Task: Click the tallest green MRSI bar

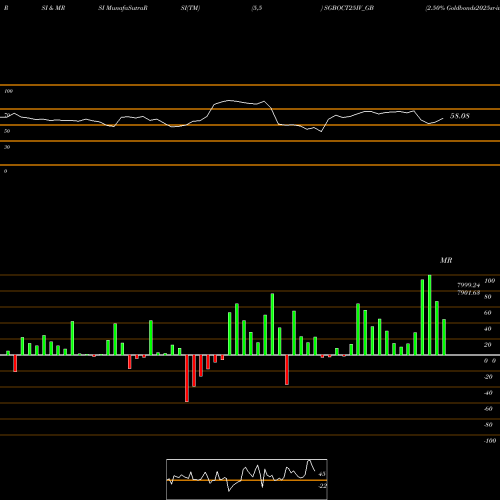Action: tap(430, 315)
